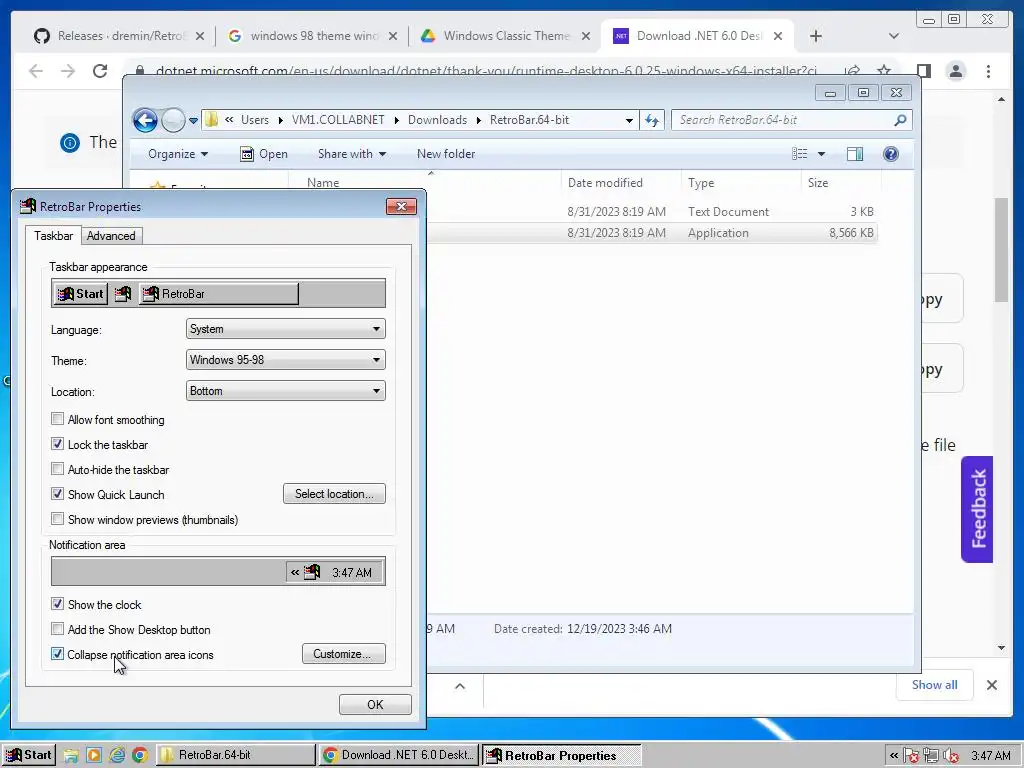Open Explorer help question-mark icon
The image size is (1024, 768).
[x=890, y=154]
